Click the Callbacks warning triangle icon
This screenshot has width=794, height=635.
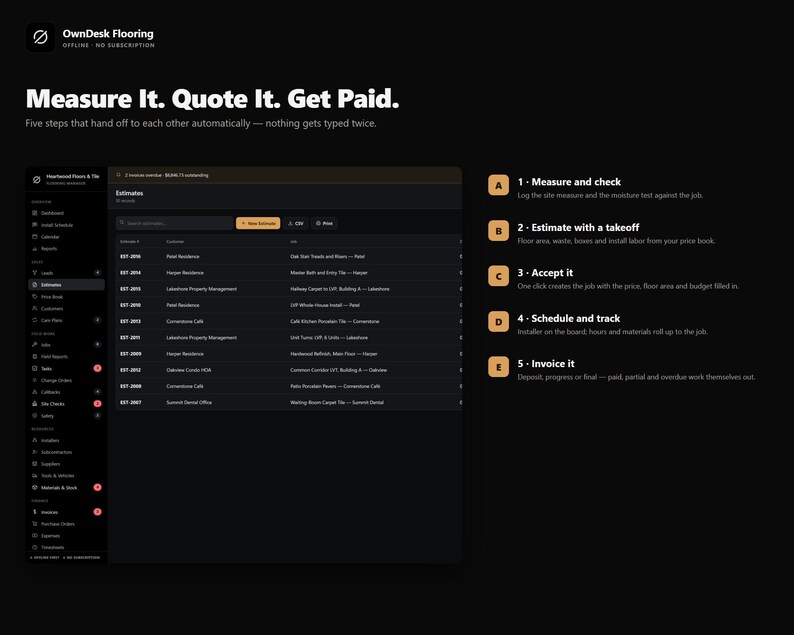pyautogui.click(x=34, y=391)
